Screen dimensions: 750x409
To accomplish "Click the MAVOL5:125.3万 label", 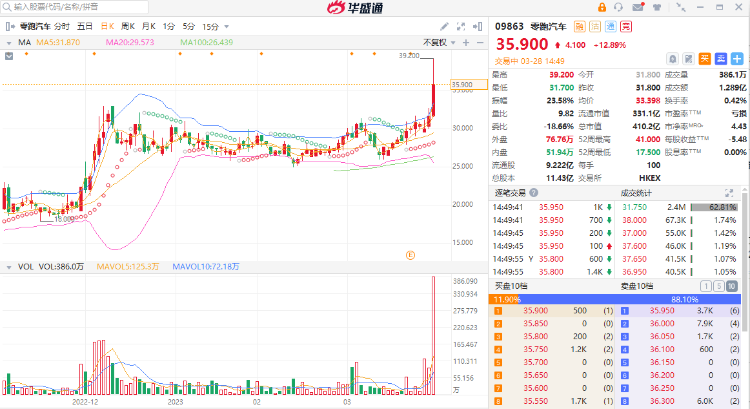I will click(128, 266).
